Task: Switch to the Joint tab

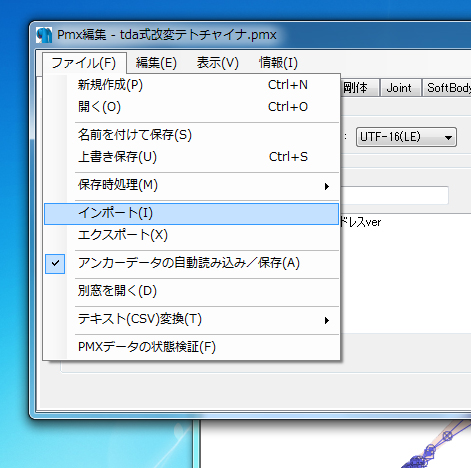Action: click(400, 88)
